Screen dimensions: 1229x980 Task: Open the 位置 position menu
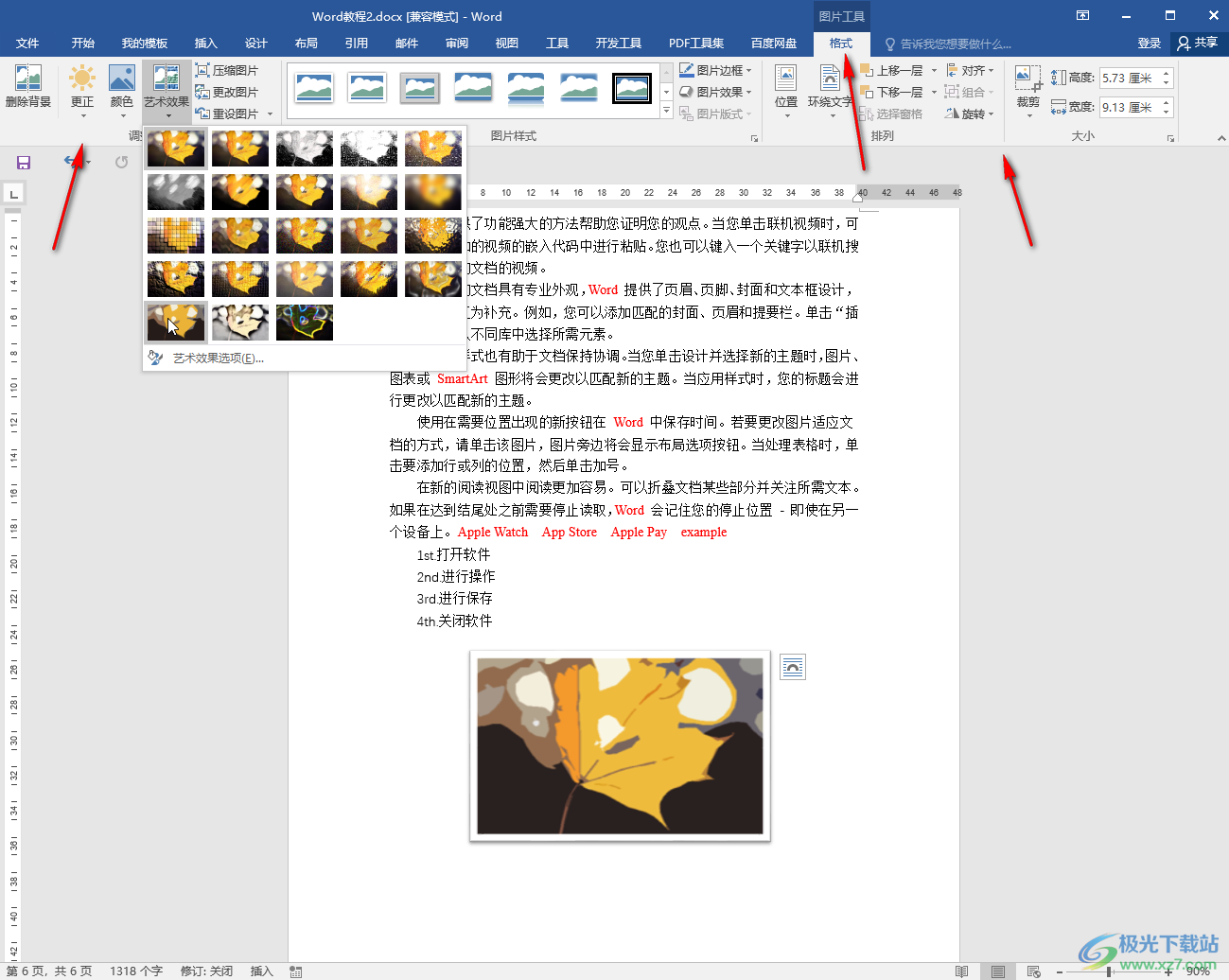[786, 91]
